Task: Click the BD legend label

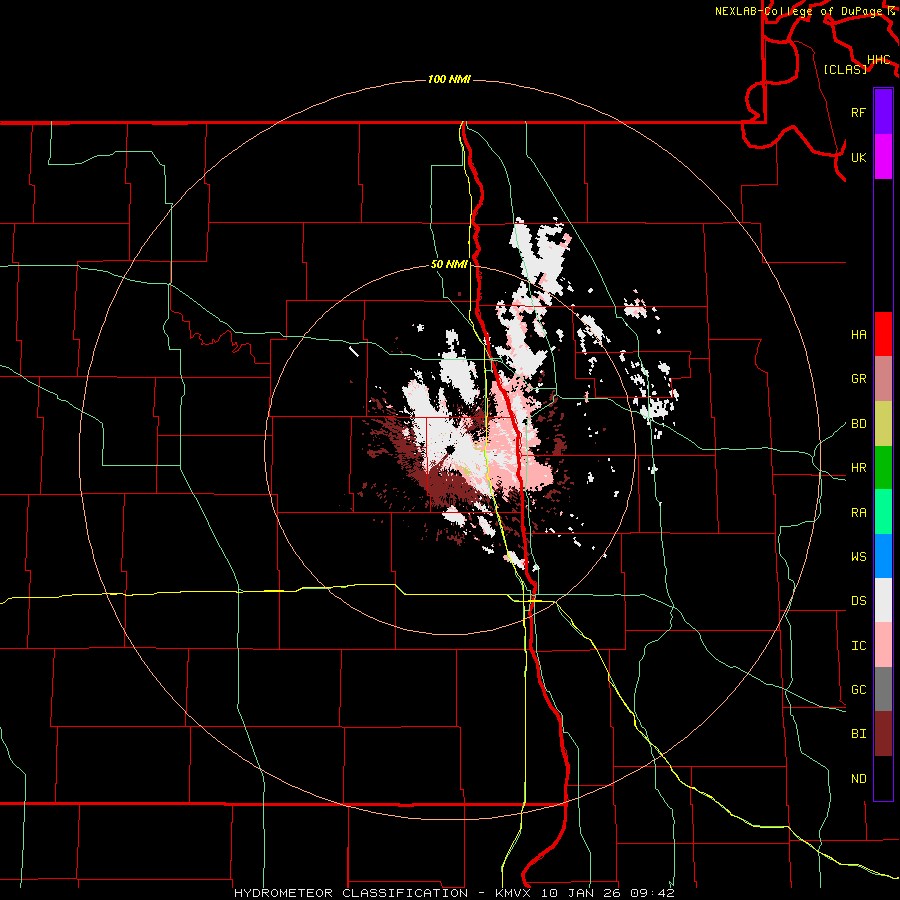Action: 858,424
